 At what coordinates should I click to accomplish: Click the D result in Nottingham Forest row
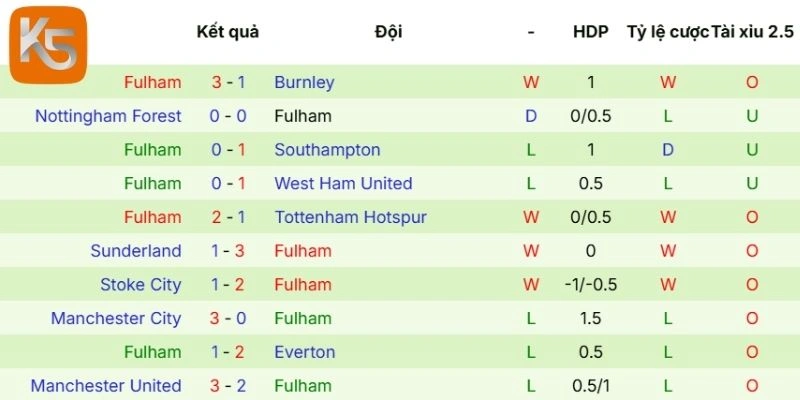[531, 116]
